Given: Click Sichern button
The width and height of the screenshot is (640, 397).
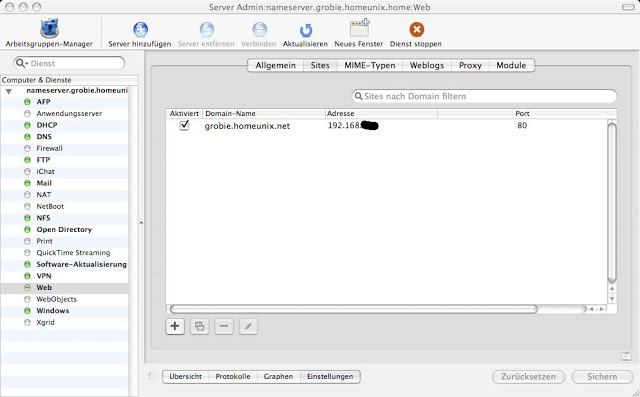Looking at the screenshot, I should [x=602, y=377].
